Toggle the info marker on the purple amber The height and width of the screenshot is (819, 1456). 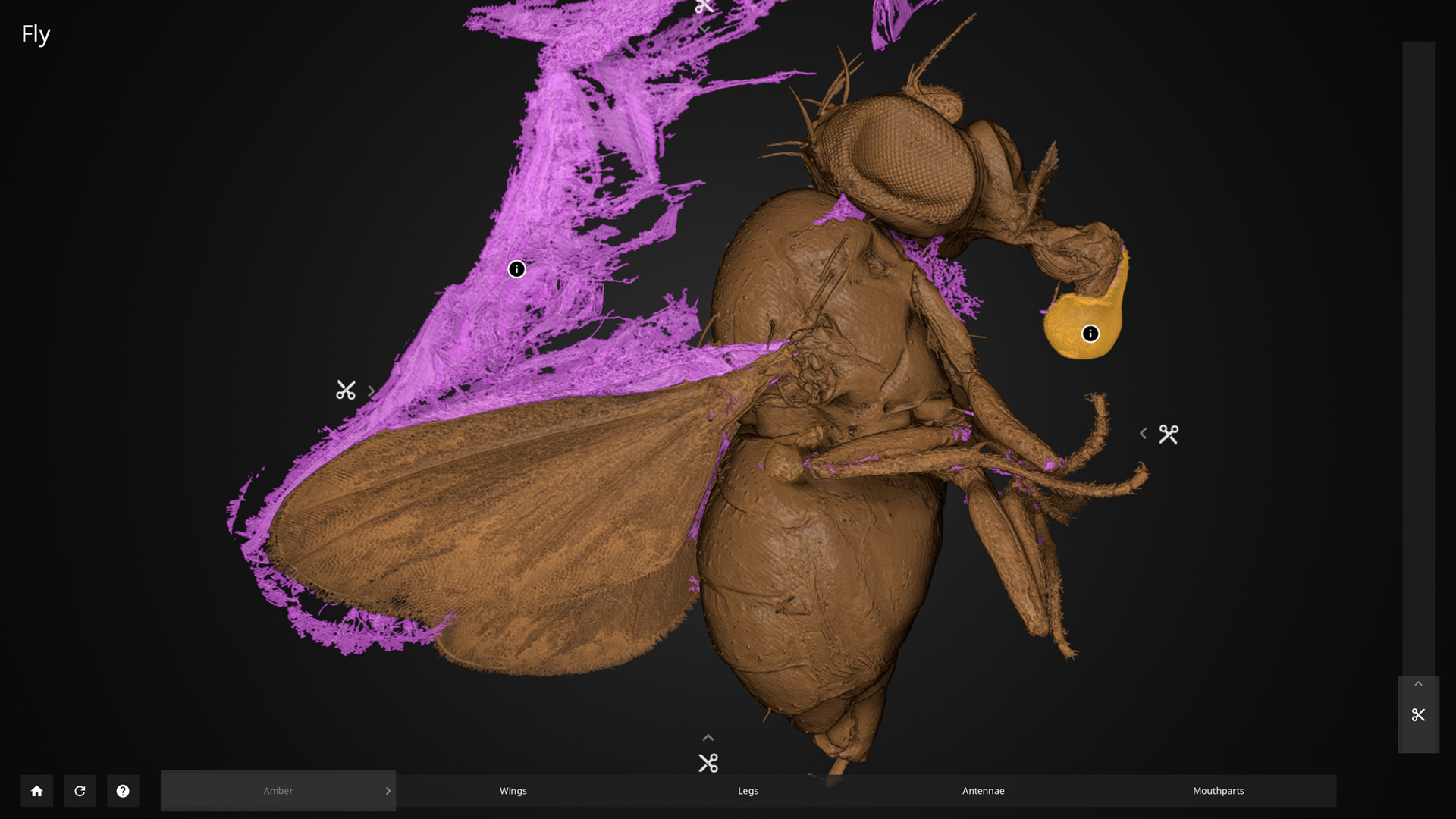pyautogui.click(x=516, y=268)
